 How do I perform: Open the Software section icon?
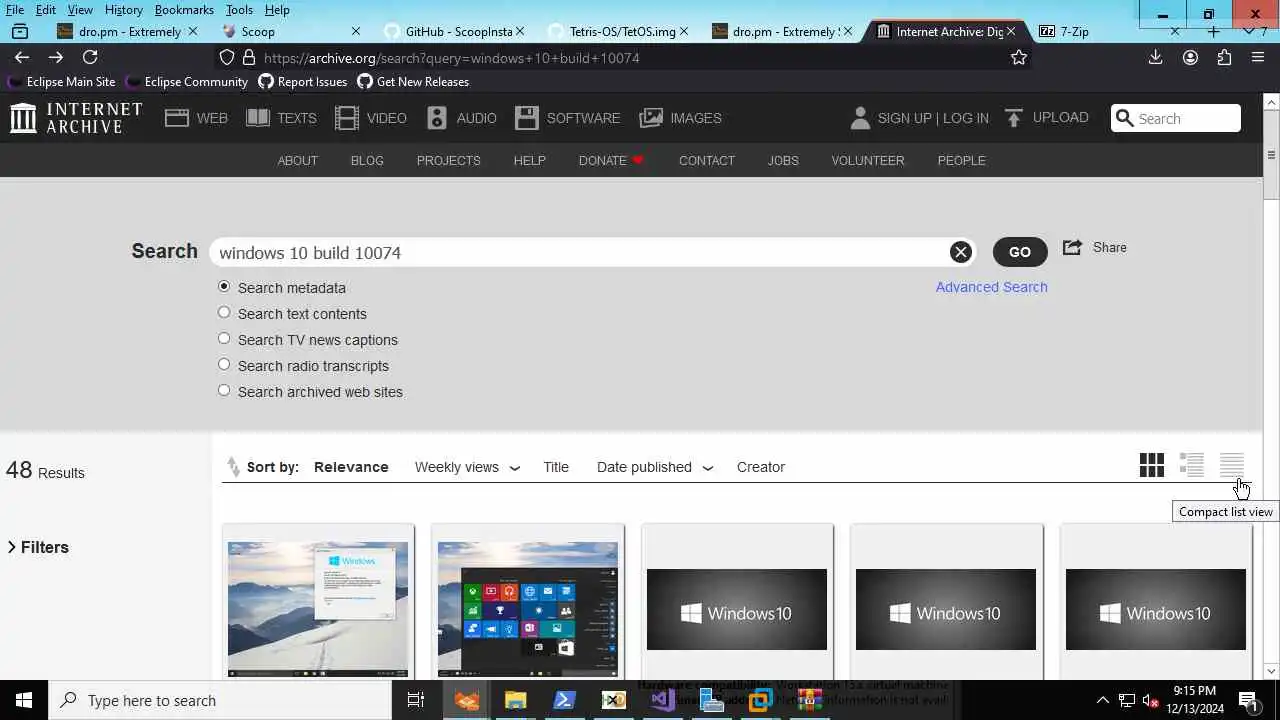[527, 118]
